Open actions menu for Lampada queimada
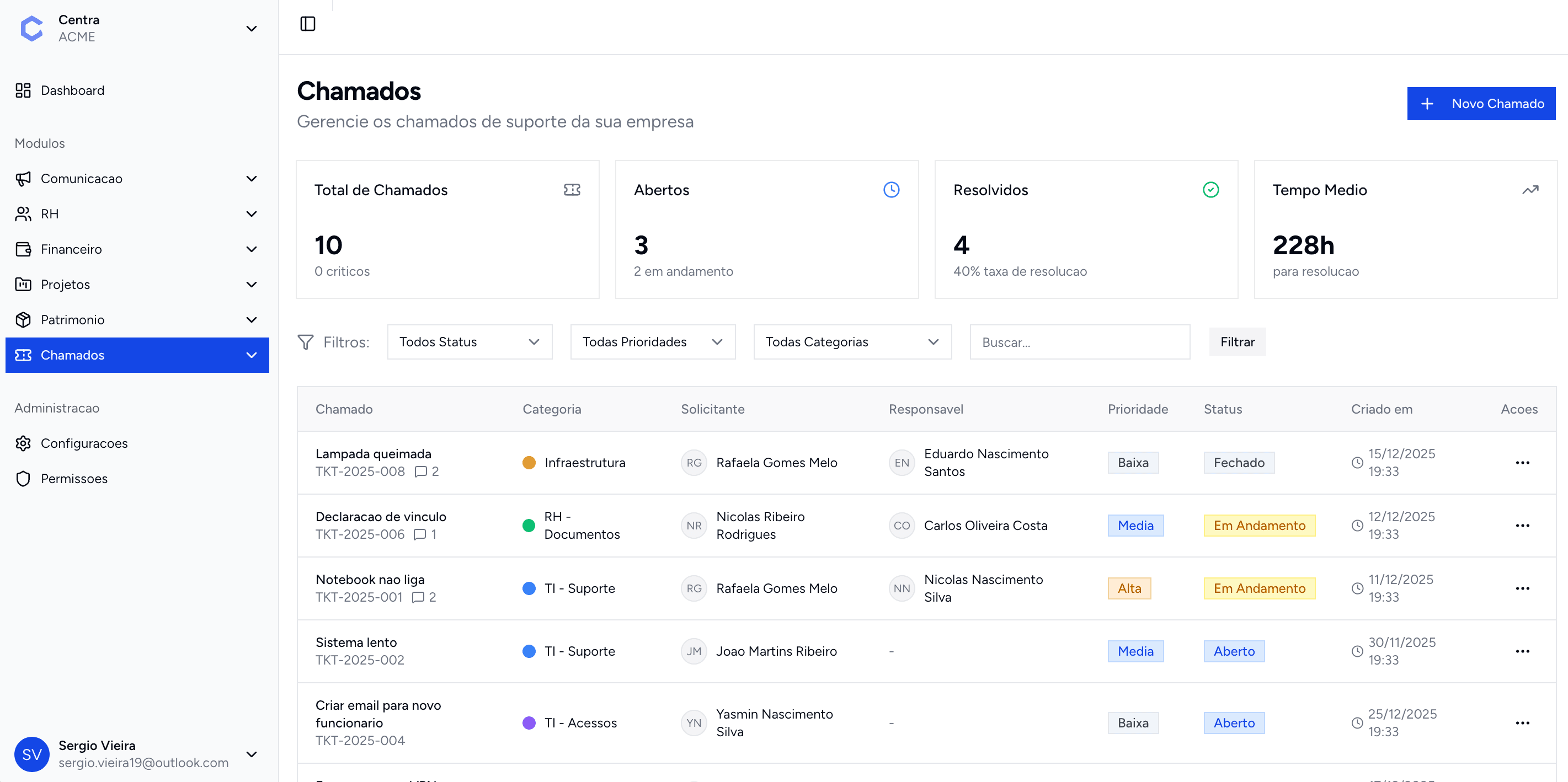 tap(1522, 463)
